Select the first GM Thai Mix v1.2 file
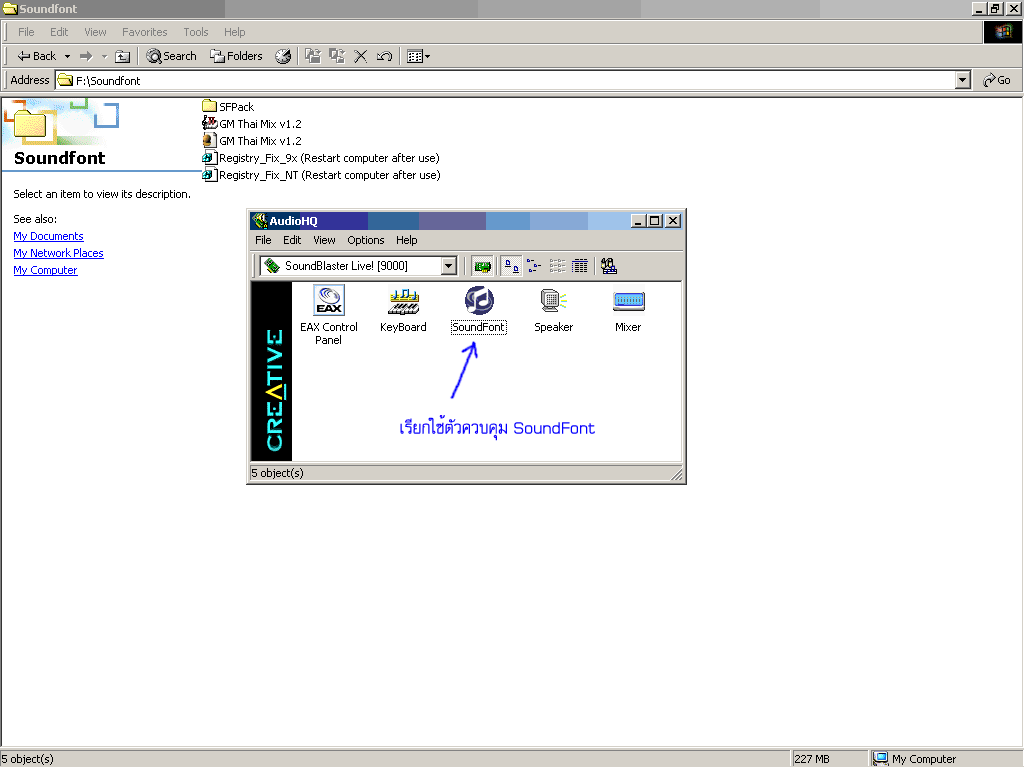This screenshot has width=1024, height=768. [252, 123]
